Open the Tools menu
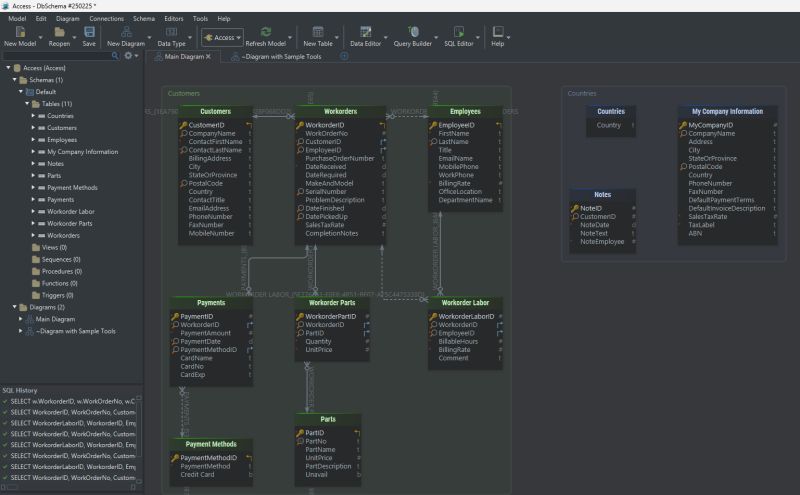 [x=201, y=18]
